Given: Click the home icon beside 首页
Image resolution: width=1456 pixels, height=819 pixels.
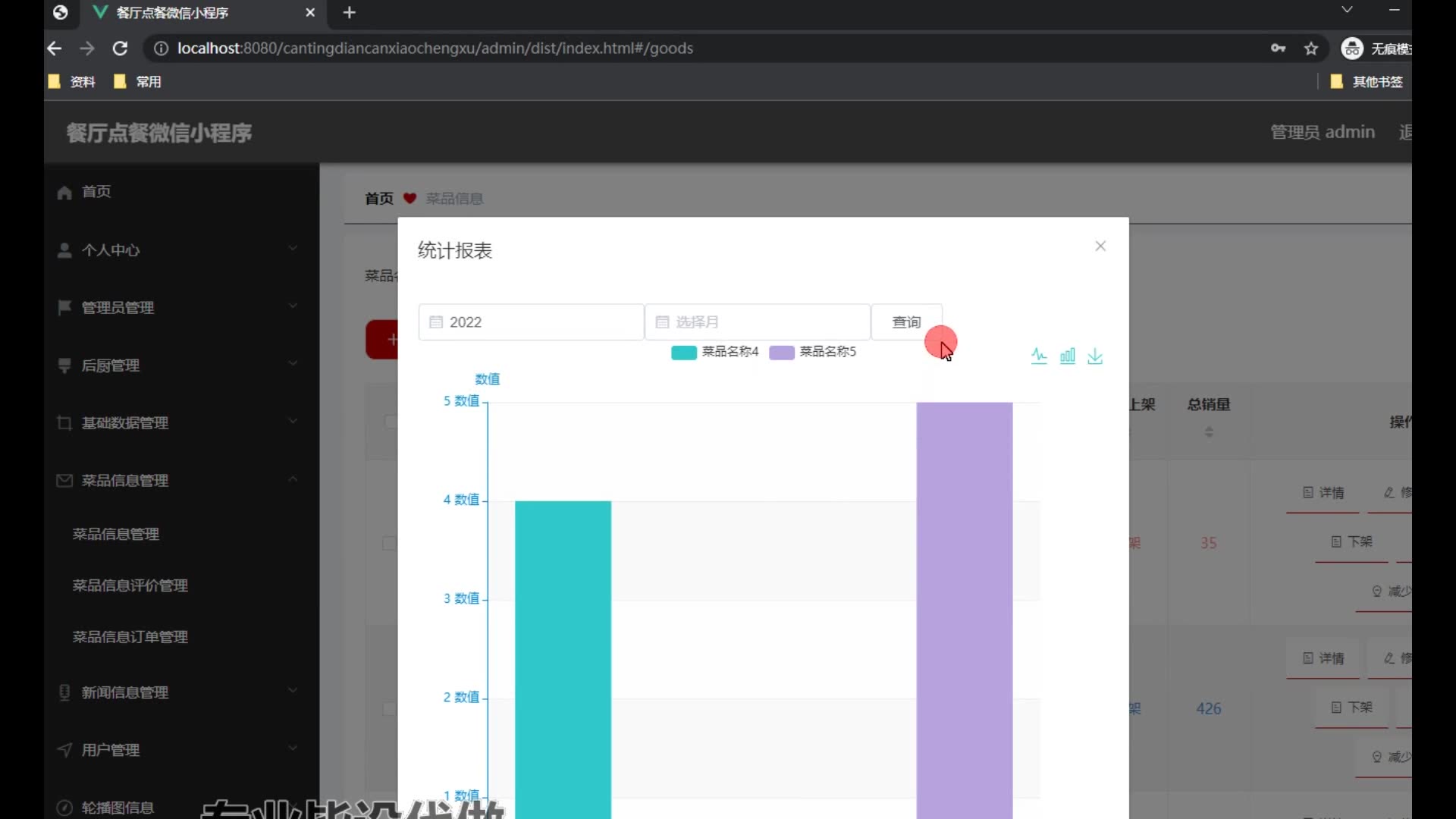Looking at the screenshot, I should [x=64, y=193].
